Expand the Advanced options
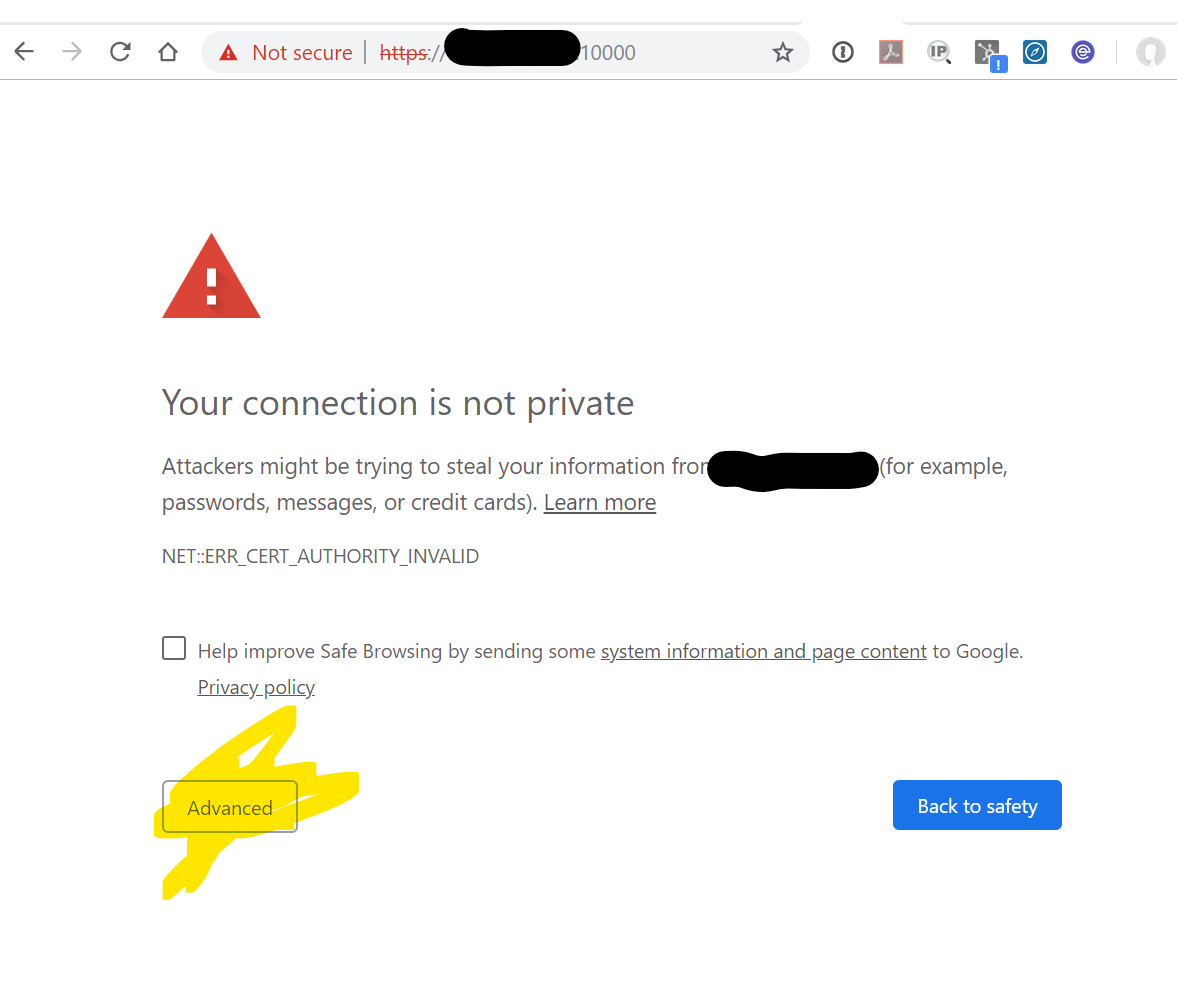 point(230,806)
